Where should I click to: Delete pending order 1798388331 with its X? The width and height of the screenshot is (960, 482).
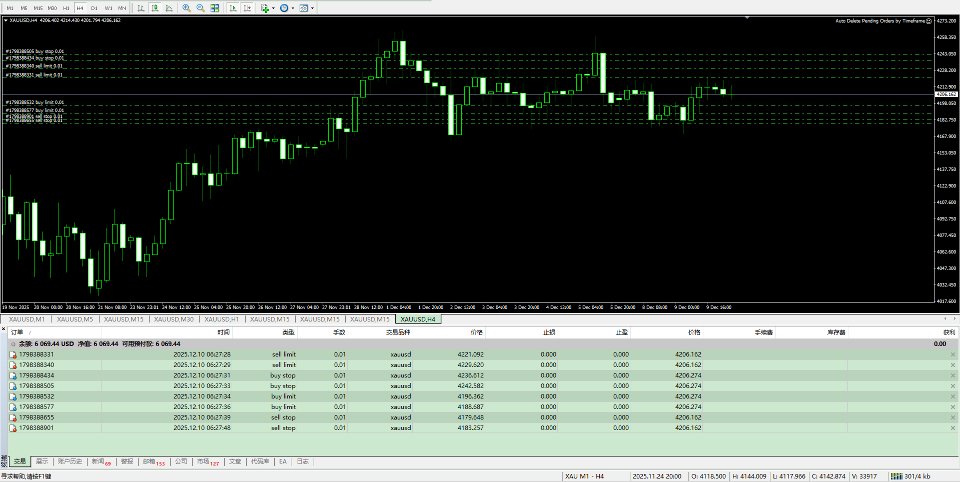[952, 355]
